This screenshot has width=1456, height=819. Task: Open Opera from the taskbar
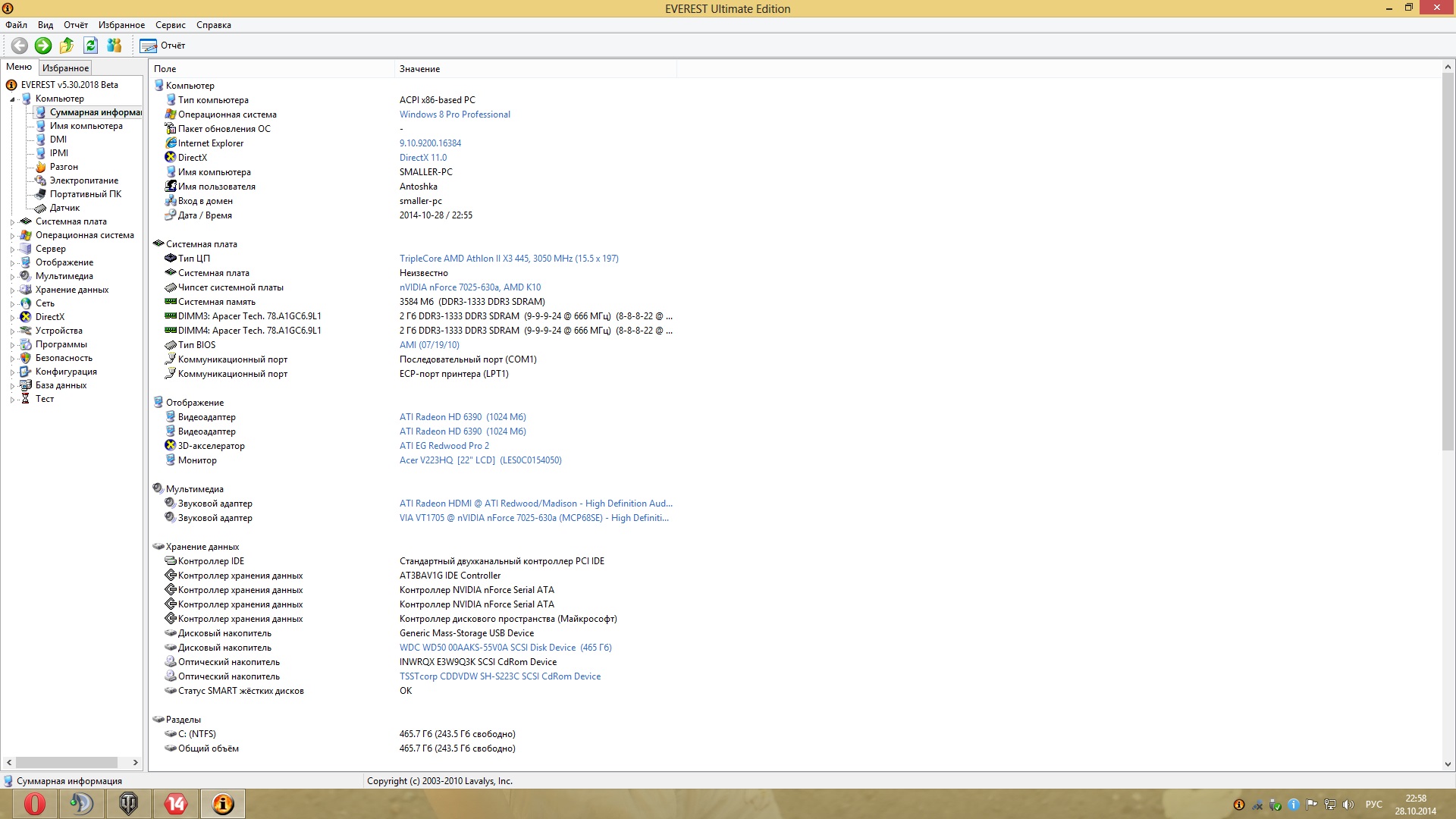35,804
